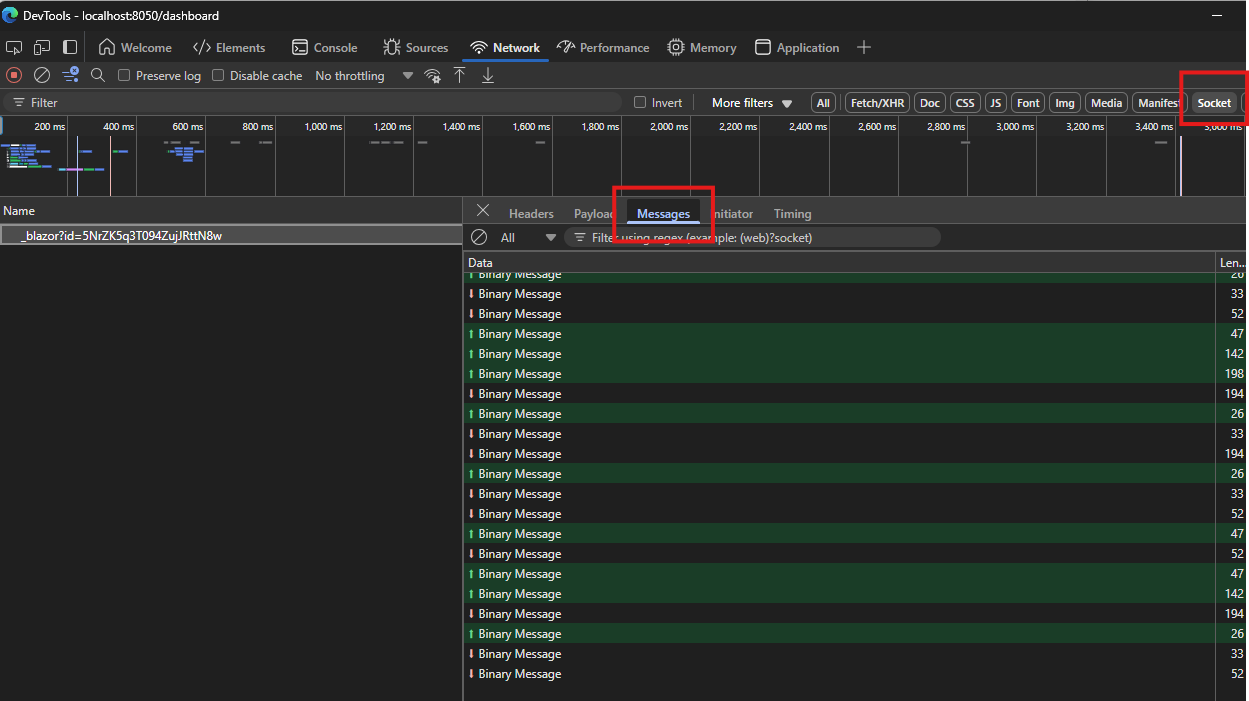Screen dimensions: 1249x701
Task: Select the _blazor WebSocket request row
Action: pyautogui.click(x=121, y=236)
